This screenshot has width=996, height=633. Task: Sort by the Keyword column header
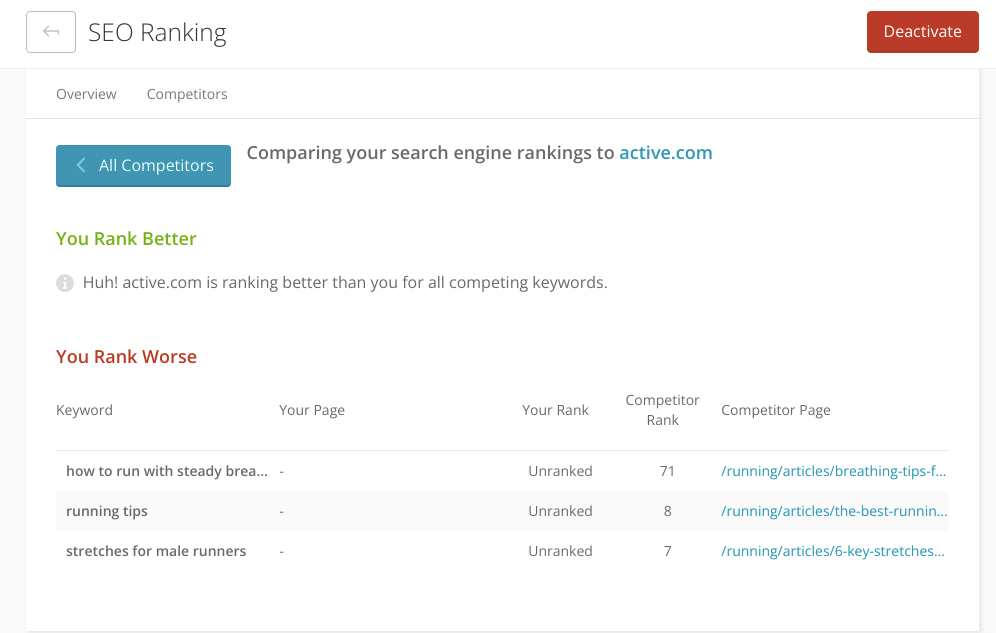coord(84,410)
